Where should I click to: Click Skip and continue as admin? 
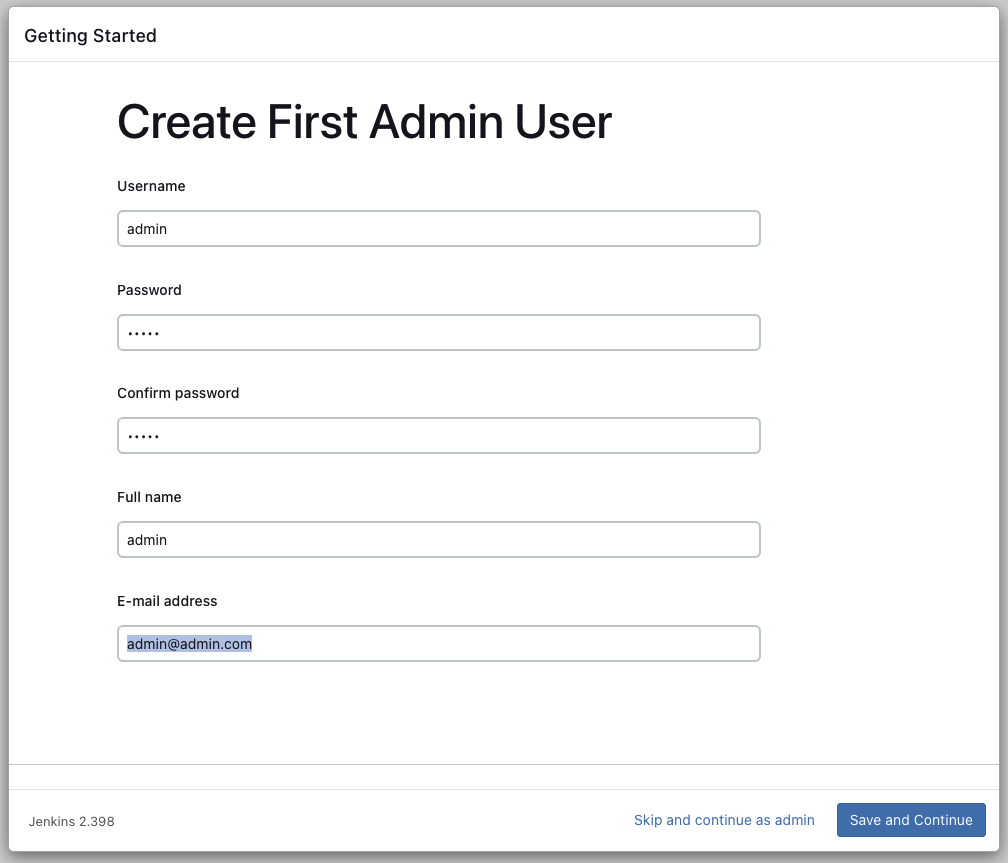coord(724,820)
